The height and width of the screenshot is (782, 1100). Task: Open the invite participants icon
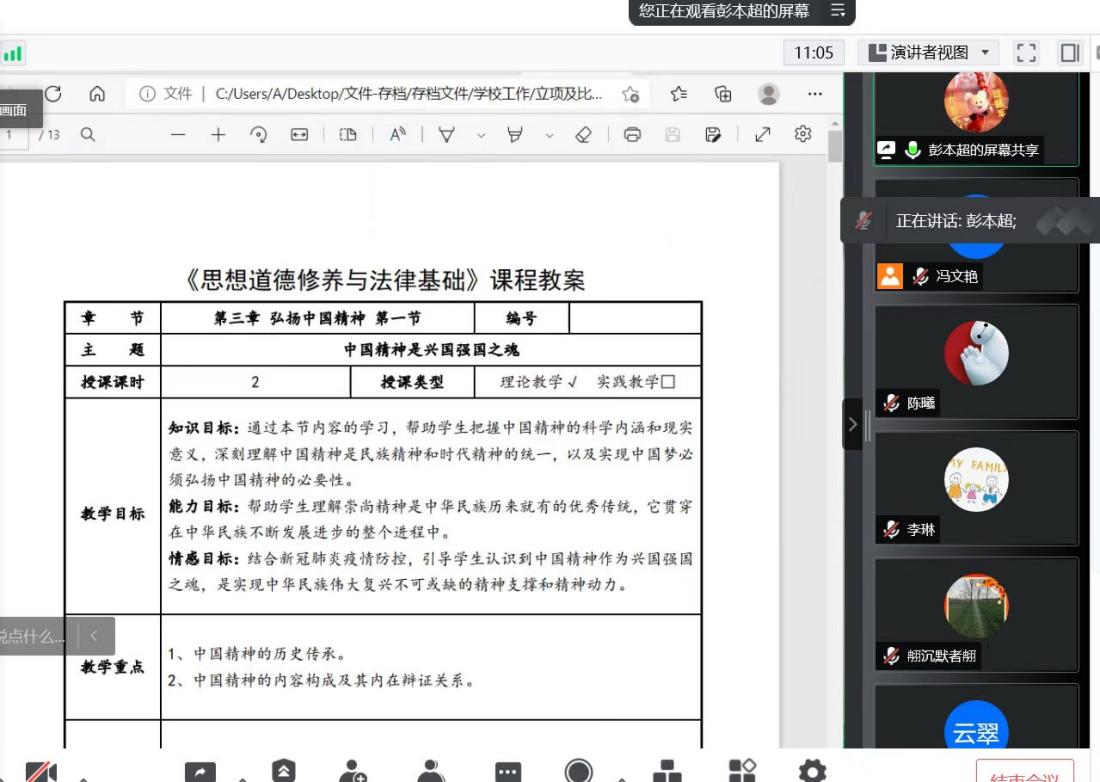pyautogui.click(x=352, y=771)
